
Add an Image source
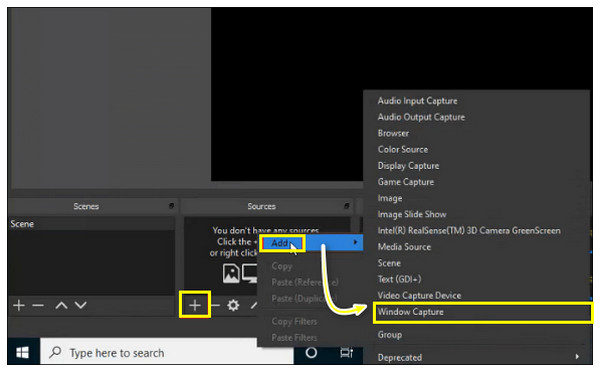point(390,198)
